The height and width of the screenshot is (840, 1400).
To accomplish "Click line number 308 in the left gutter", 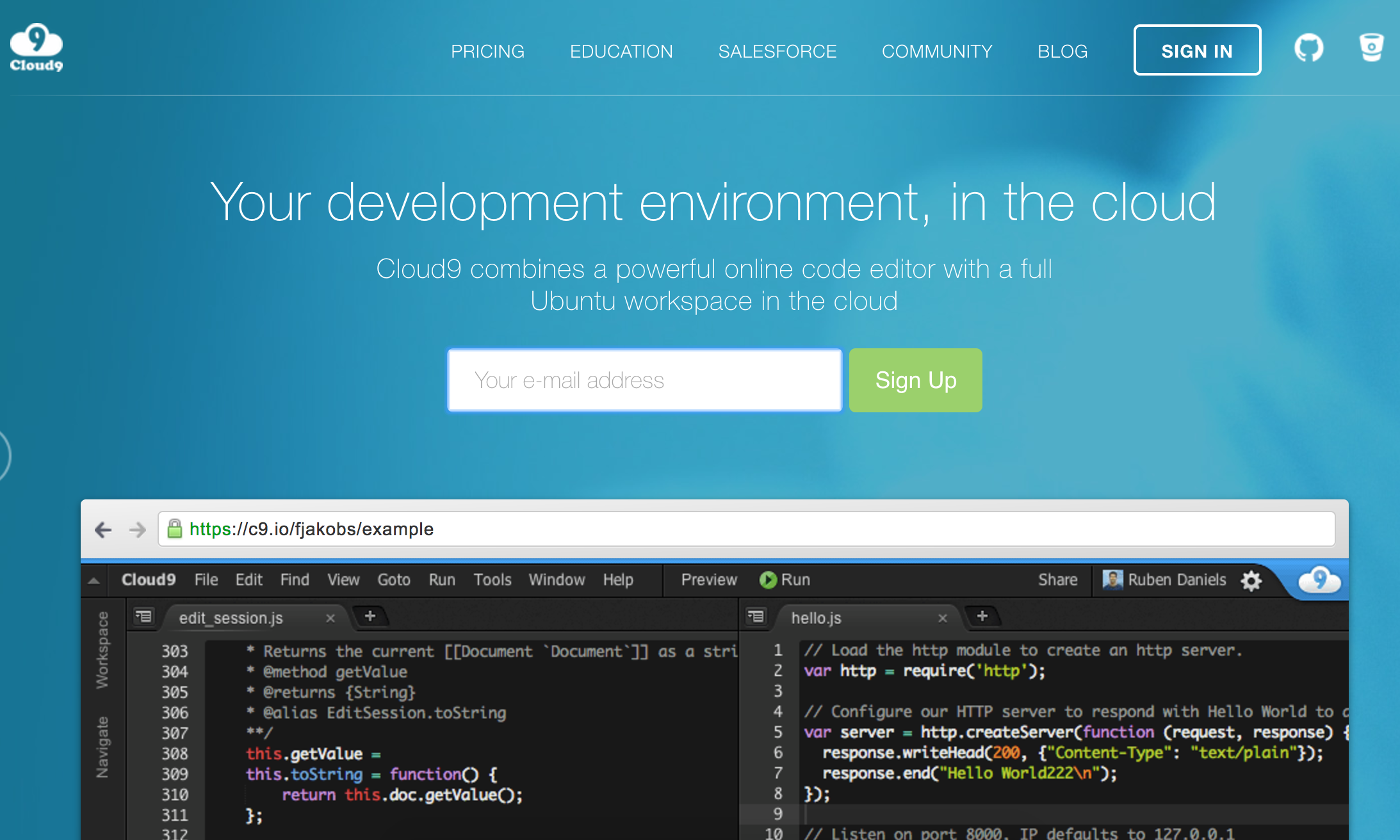I will click(175, 754).
